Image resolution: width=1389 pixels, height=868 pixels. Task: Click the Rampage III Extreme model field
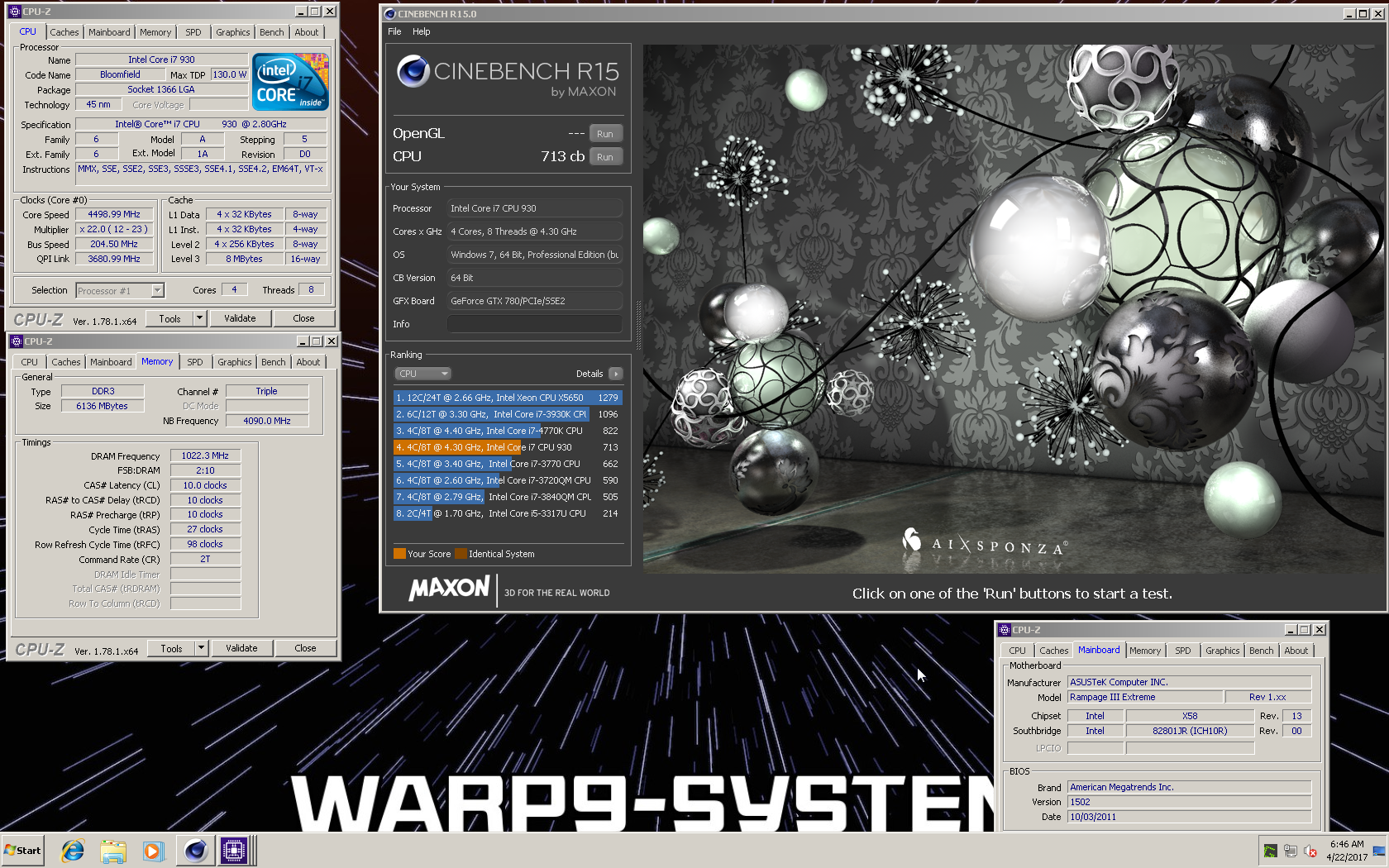1145,697
